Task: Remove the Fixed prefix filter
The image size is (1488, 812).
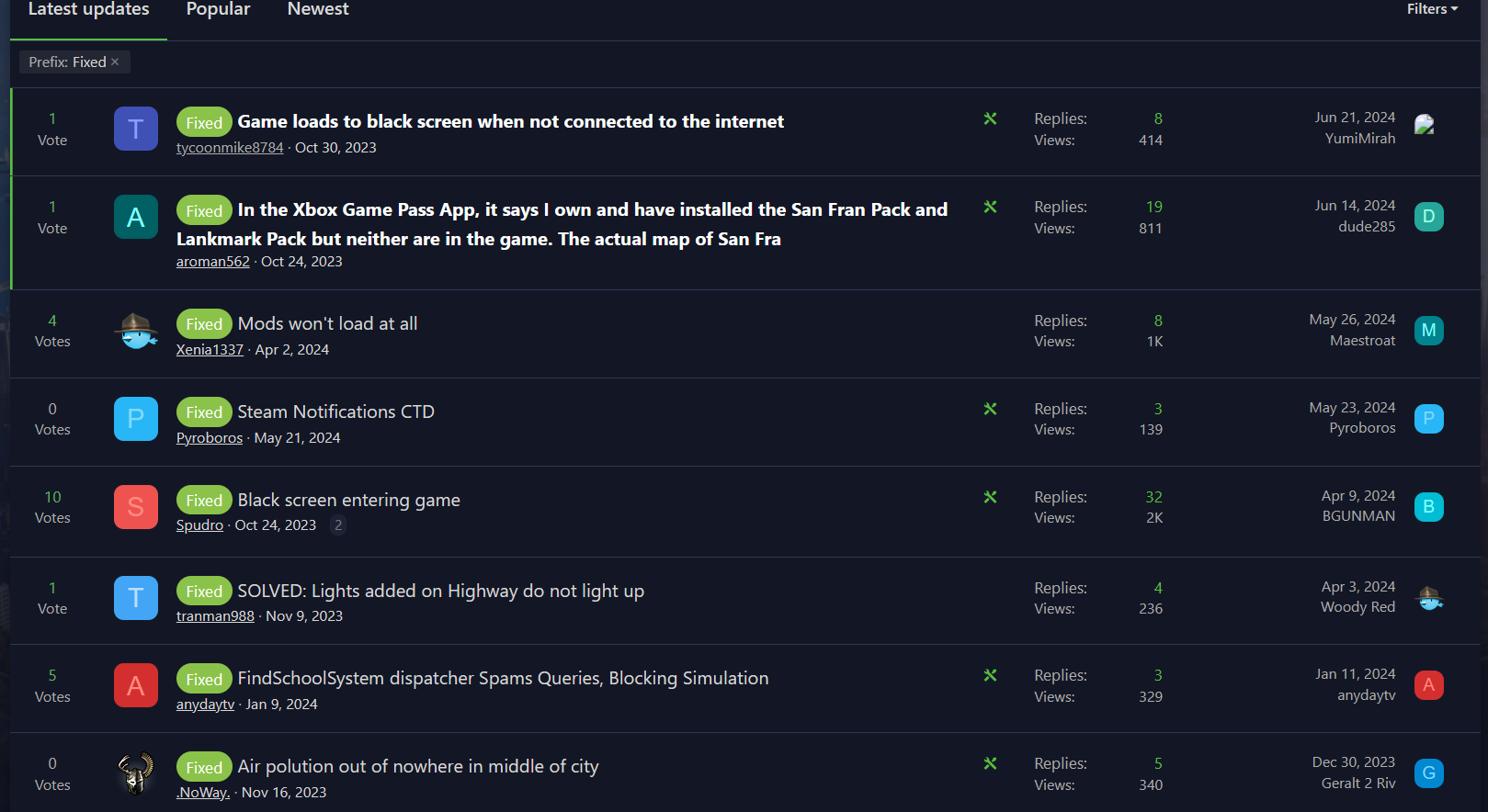Action: pos(115,62)
